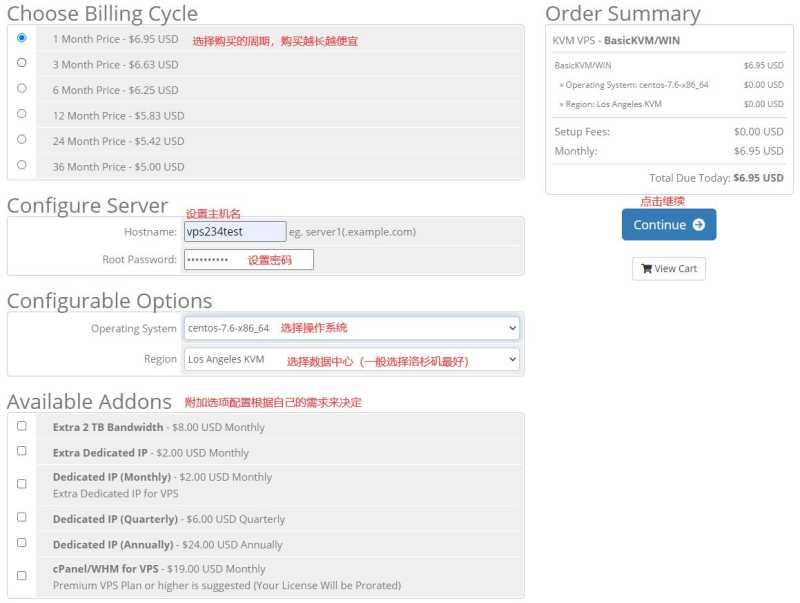Select the 3 Month Price billing cycle
This screenshot has height=603, width=800.
click(21, 63)
